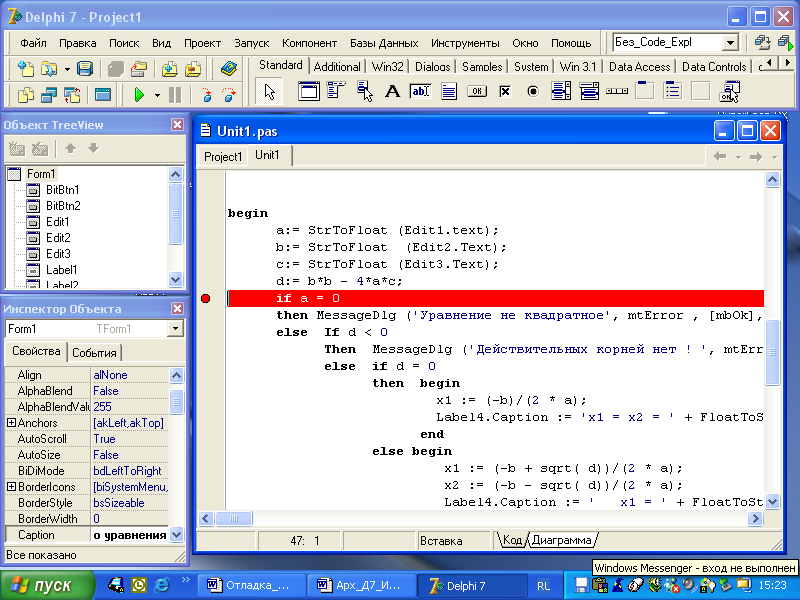Select the MainMenu palette component
Viewport: 800px width, 600px height.
tap(336, 92)
